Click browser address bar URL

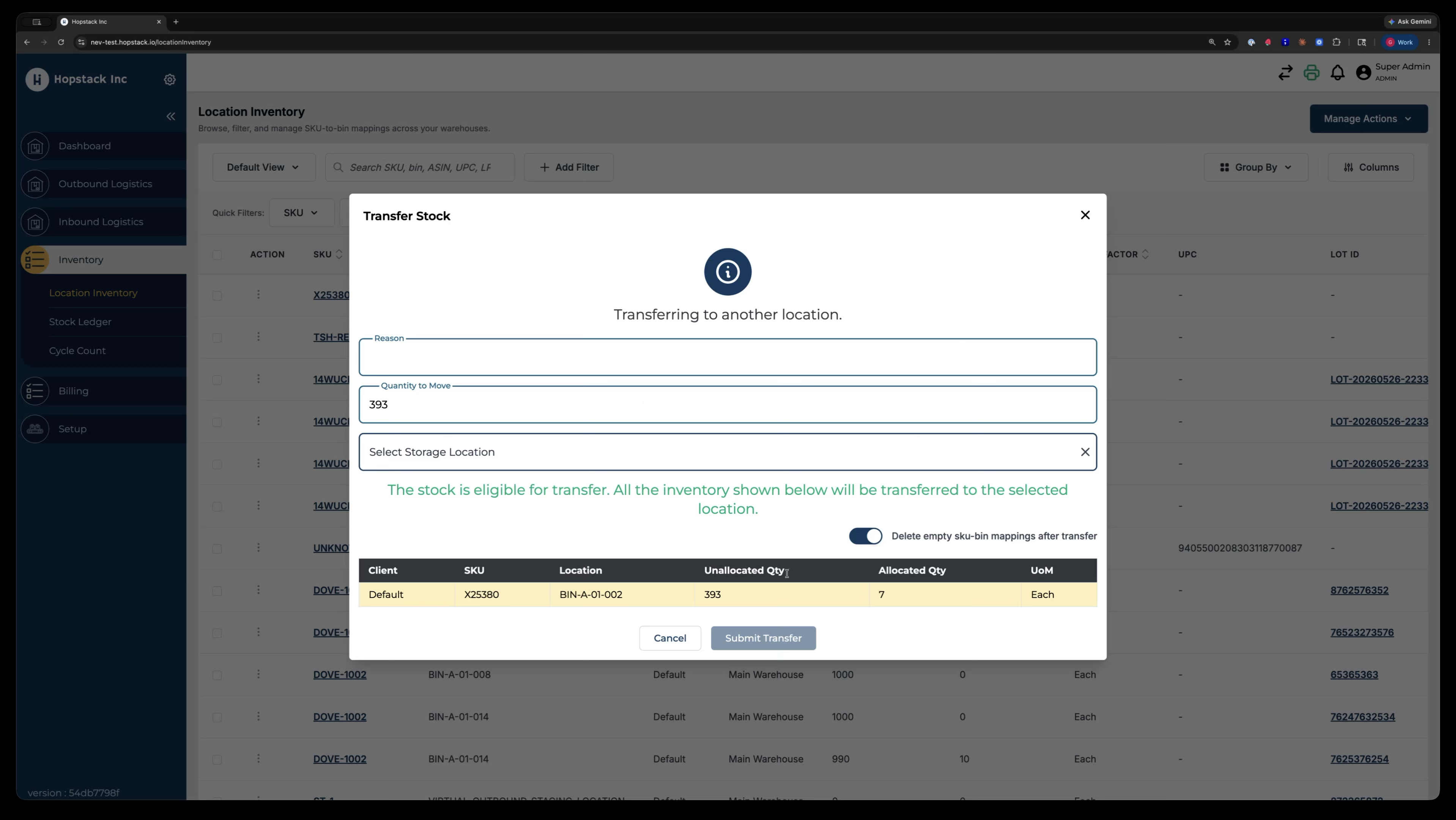point(150,43)
